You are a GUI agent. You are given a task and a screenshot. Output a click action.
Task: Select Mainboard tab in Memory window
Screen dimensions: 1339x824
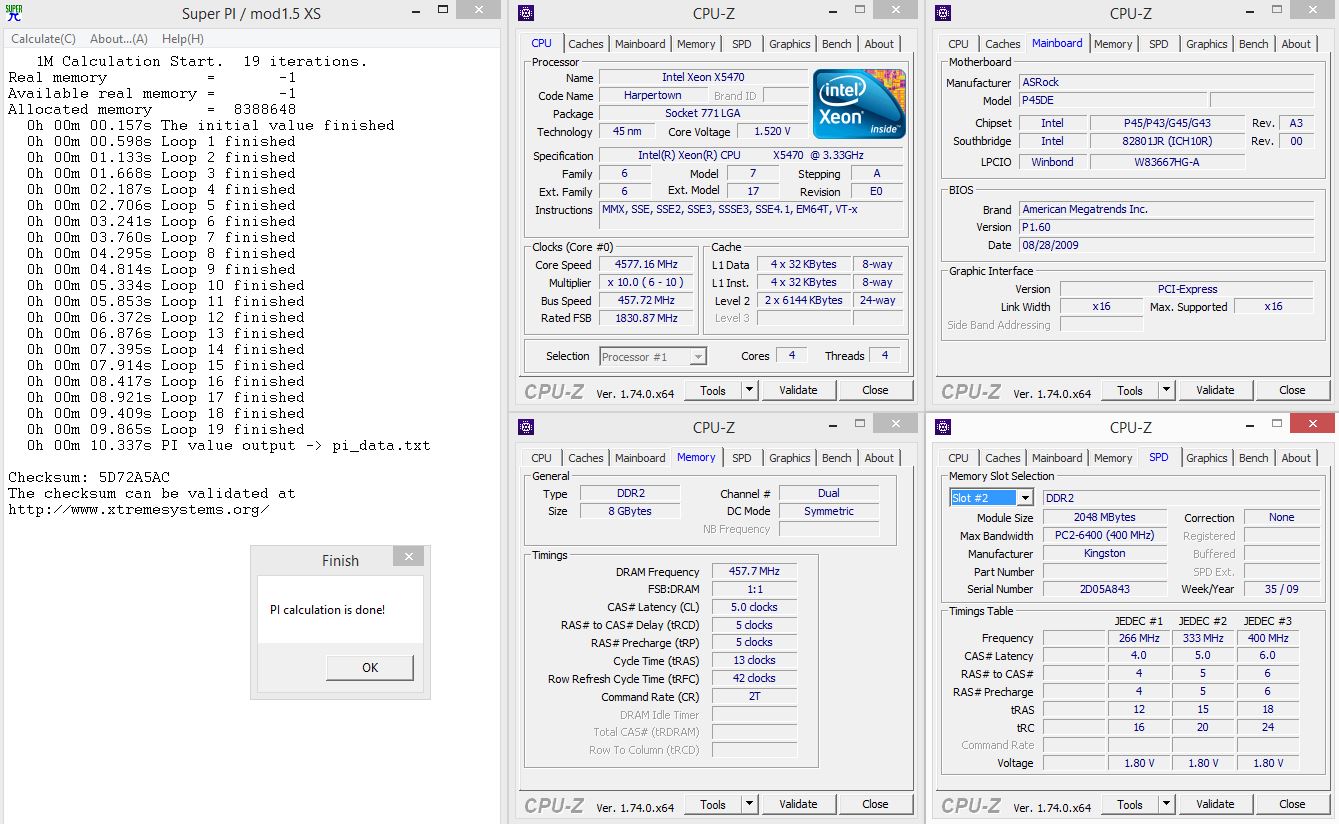click(x=640, y=458)
